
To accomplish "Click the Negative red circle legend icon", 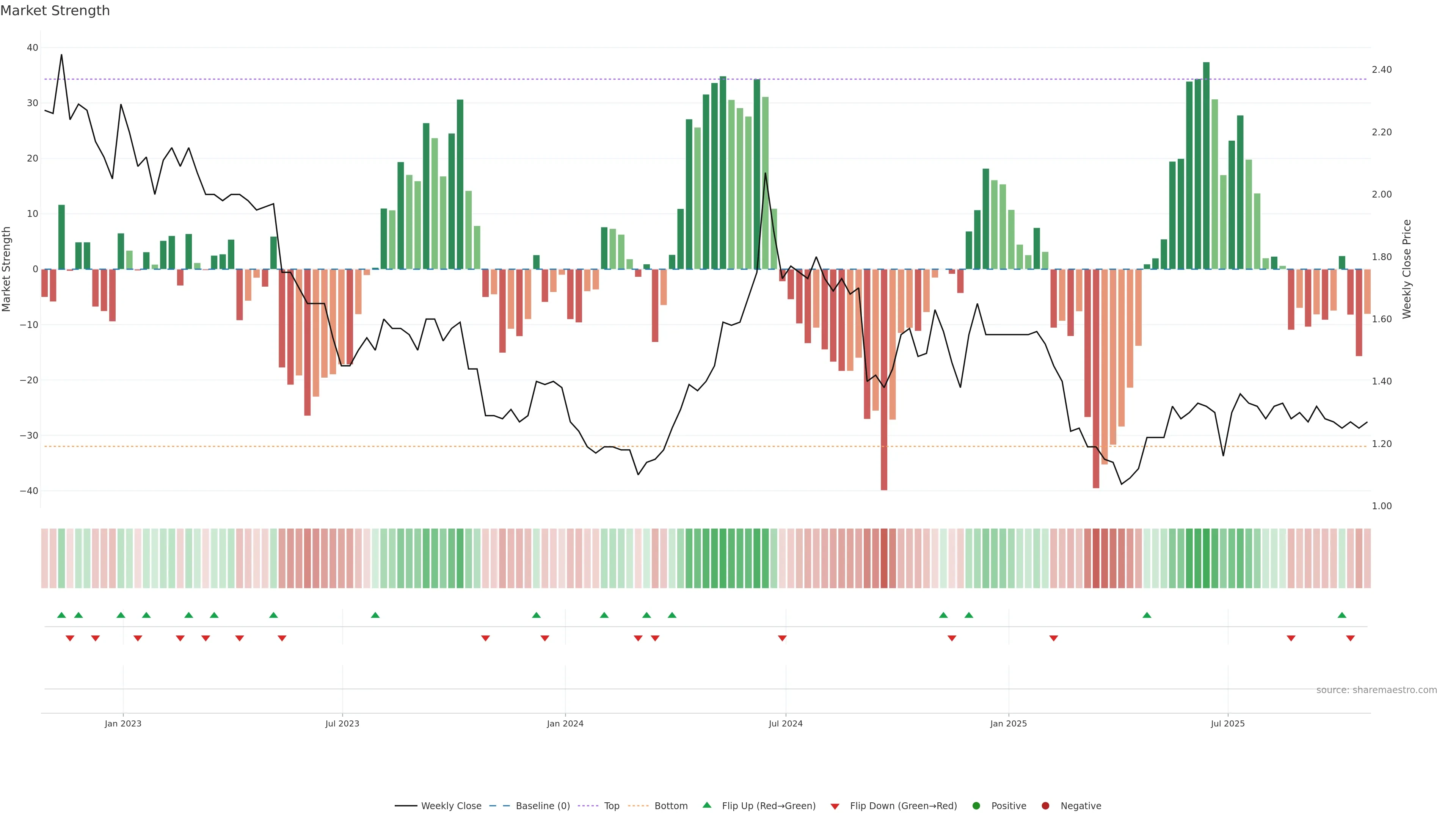I will coord(1045,805).
